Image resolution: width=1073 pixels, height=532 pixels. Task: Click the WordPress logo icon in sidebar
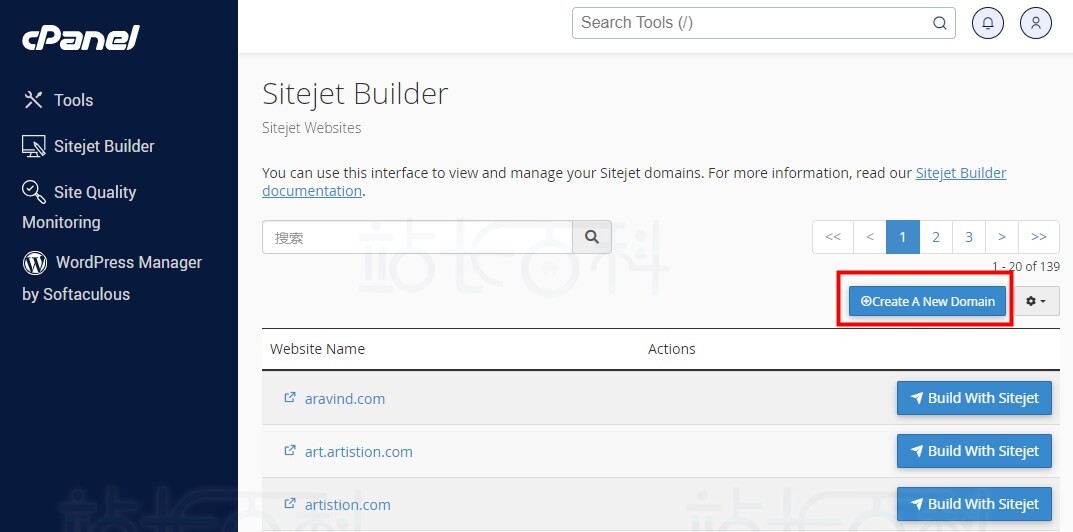point(35,262)
